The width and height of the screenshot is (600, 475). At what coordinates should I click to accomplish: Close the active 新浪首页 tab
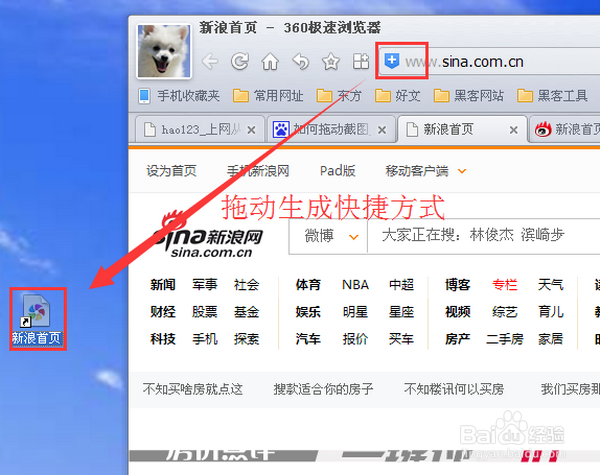pos(514,131)
